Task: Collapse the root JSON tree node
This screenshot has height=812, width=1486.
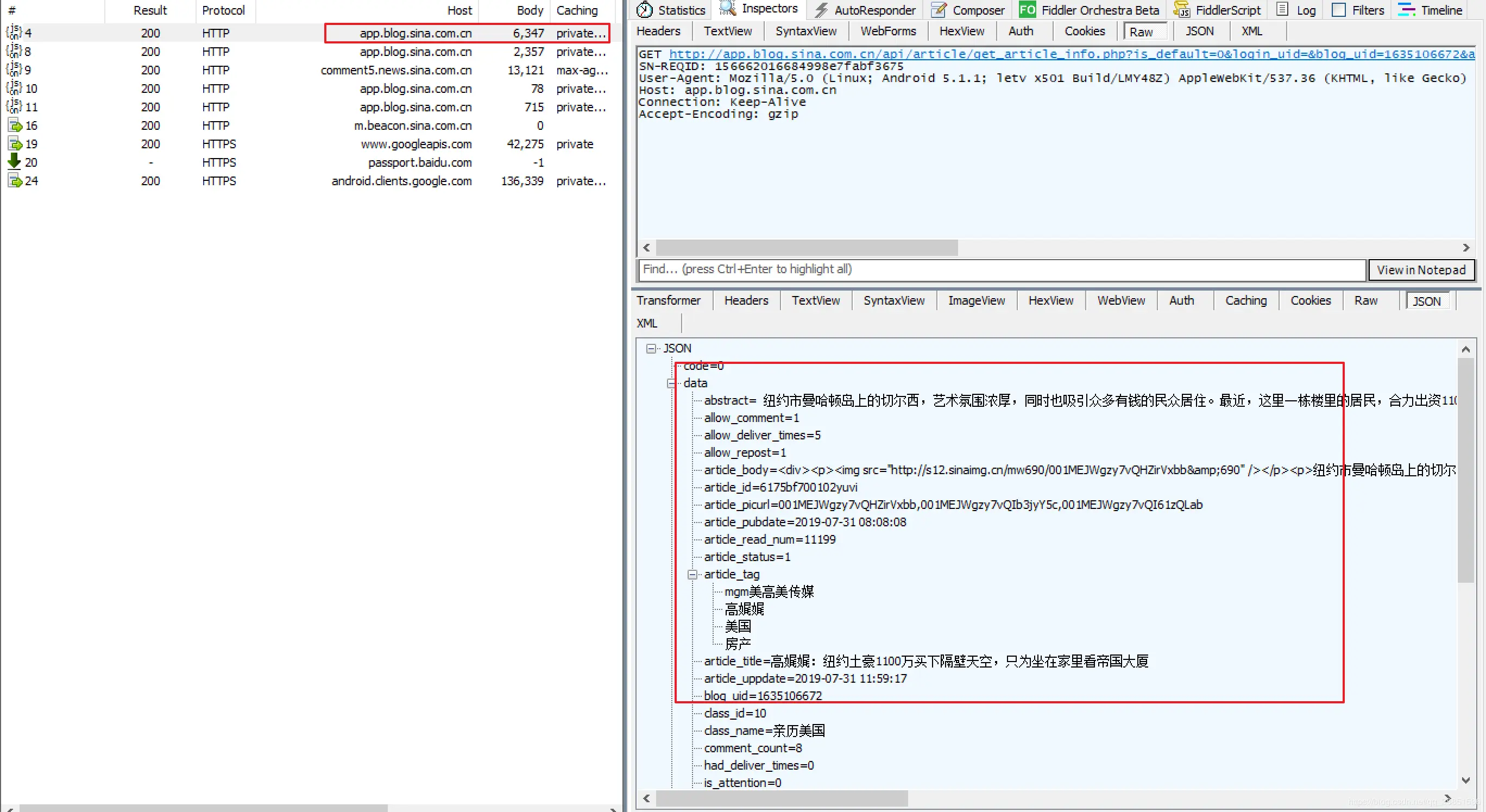Action: click(x=651, y=348)
